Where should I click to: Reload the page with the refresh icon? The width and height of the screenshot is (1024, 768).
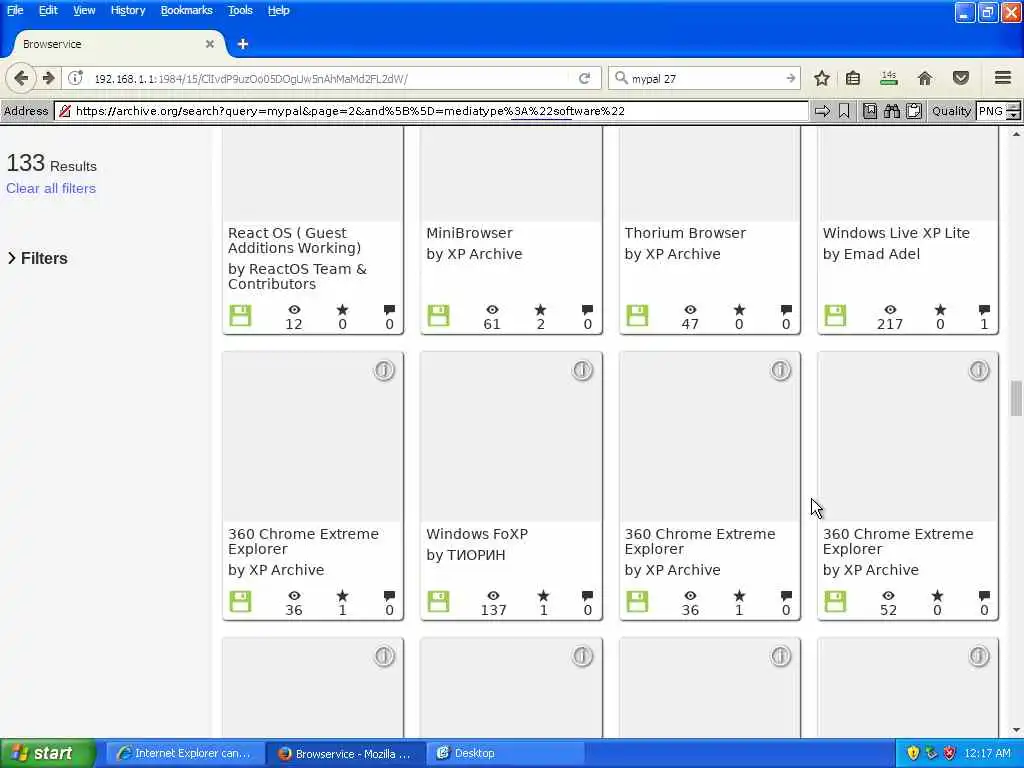[584, 78]
